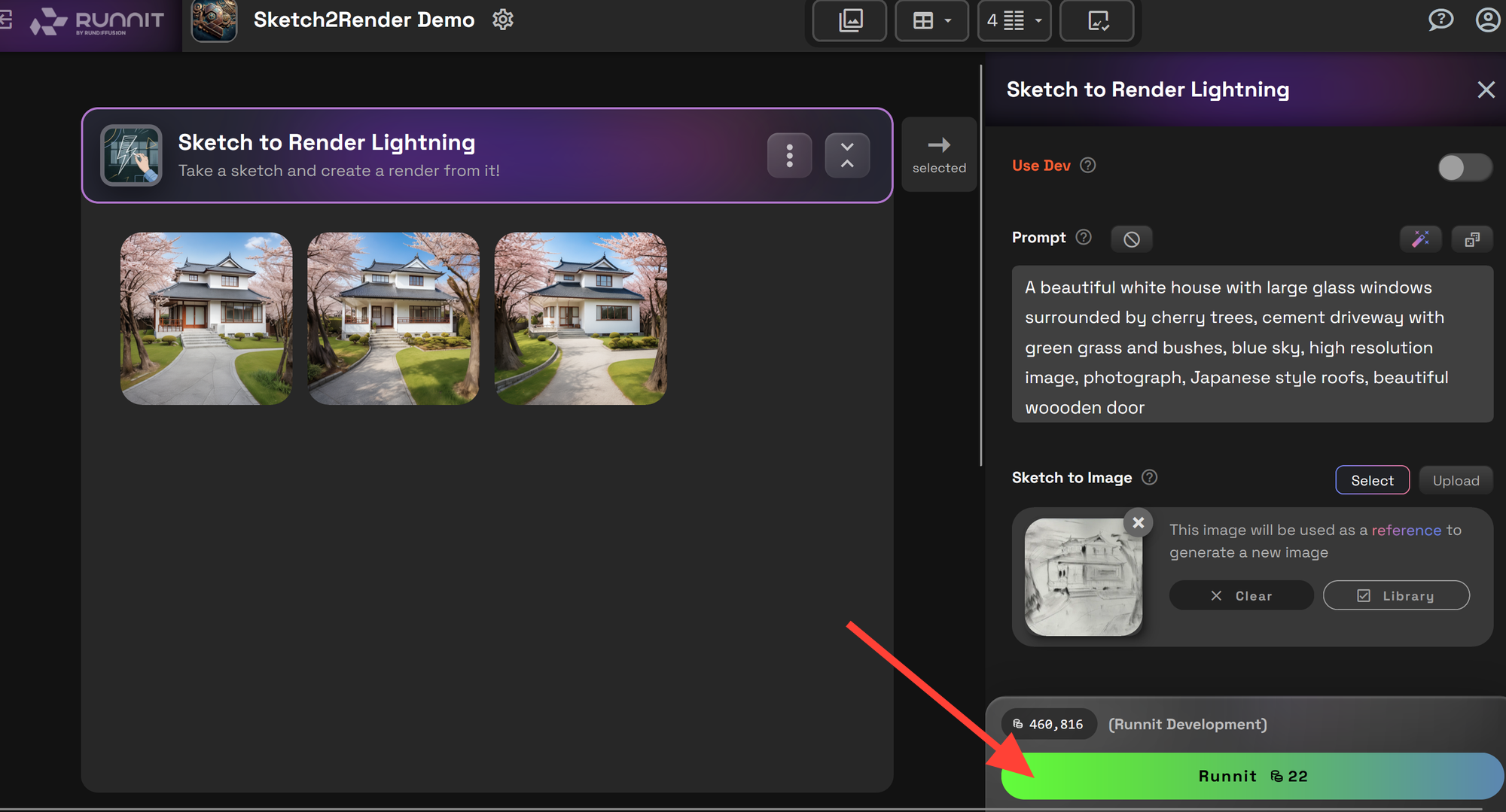Click the Clear button
The height and width of the screenshot is (812, 1506).
point(1241,595)
